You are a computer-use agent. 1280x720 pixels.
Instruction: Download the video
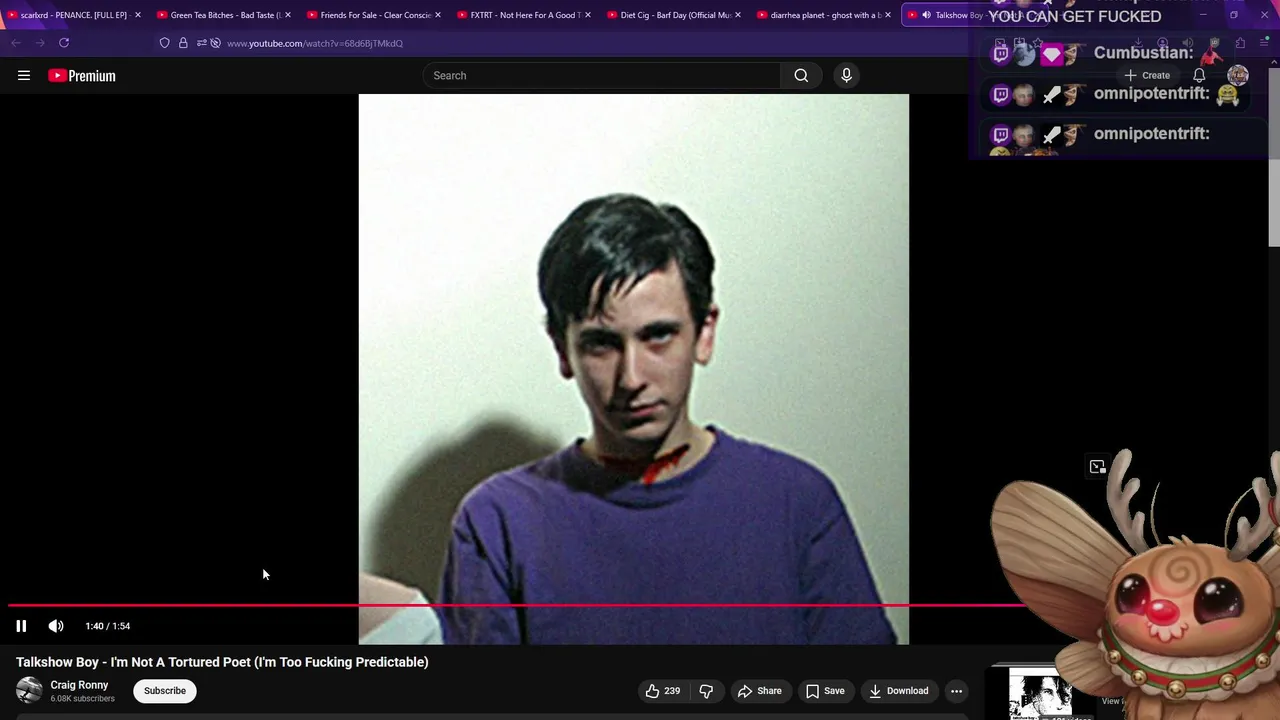coord(899,691)
